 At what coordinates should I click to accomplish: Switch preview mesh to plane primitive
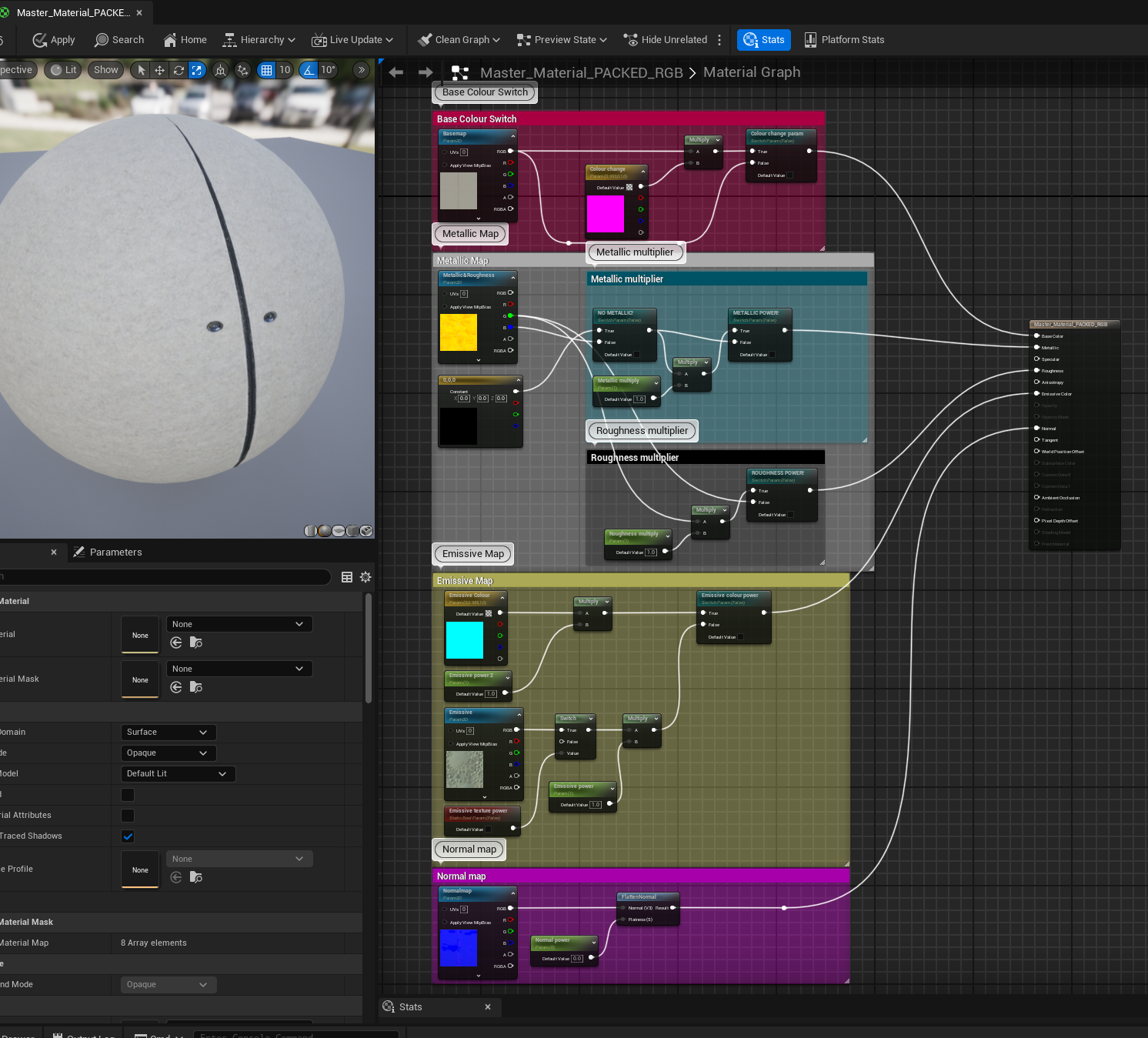pyautogui.click(x=339, y=531)
